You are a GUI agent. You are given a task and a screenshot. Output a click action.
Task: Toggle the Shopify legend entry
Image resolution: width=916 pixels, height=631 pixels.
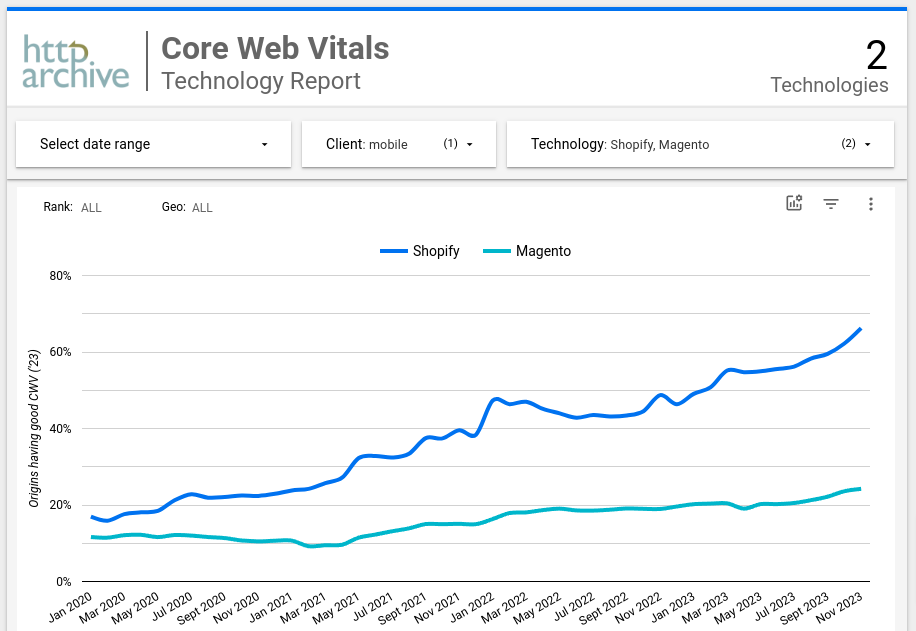tap(419, 251)
